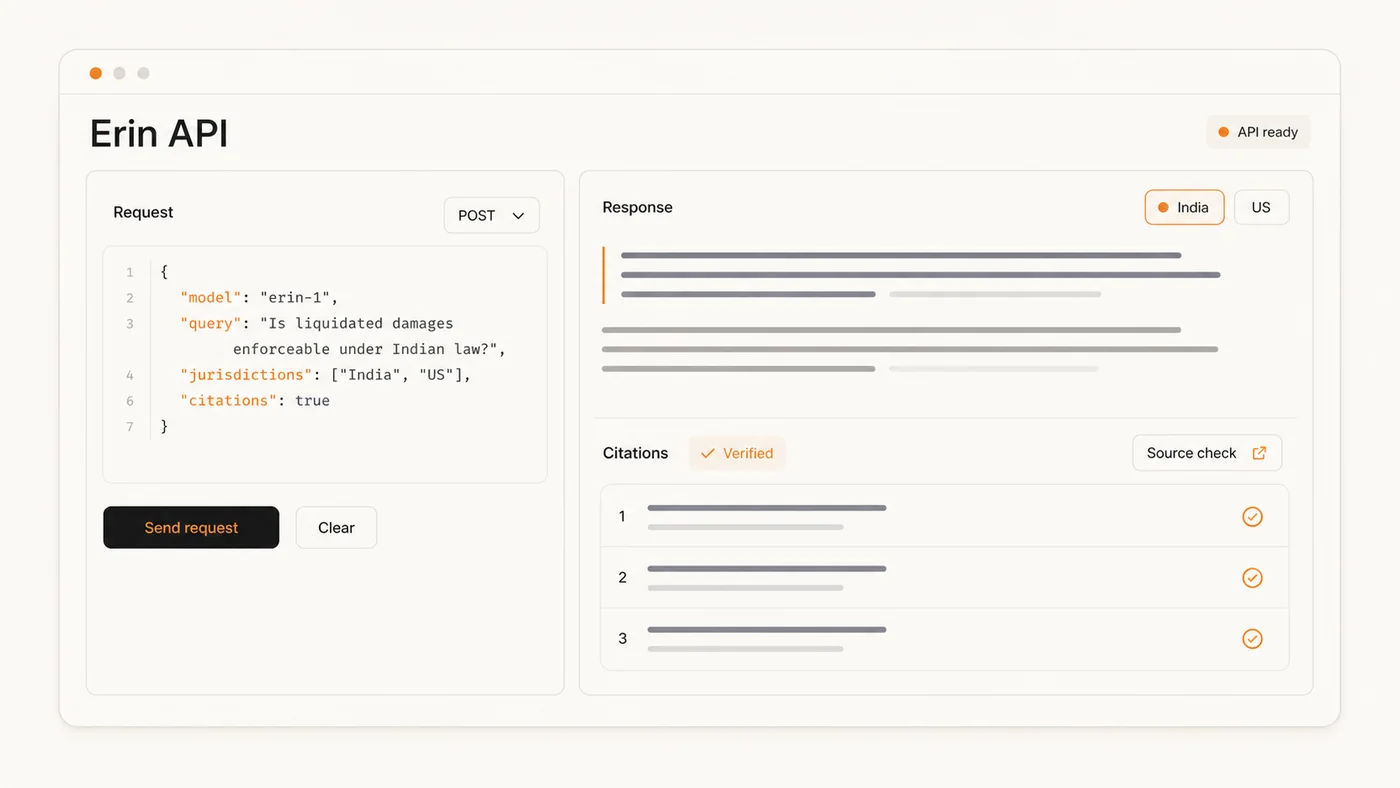Click the Erin API title
This screenshot has height=788, width=1400.
click(x=159, y=133)
